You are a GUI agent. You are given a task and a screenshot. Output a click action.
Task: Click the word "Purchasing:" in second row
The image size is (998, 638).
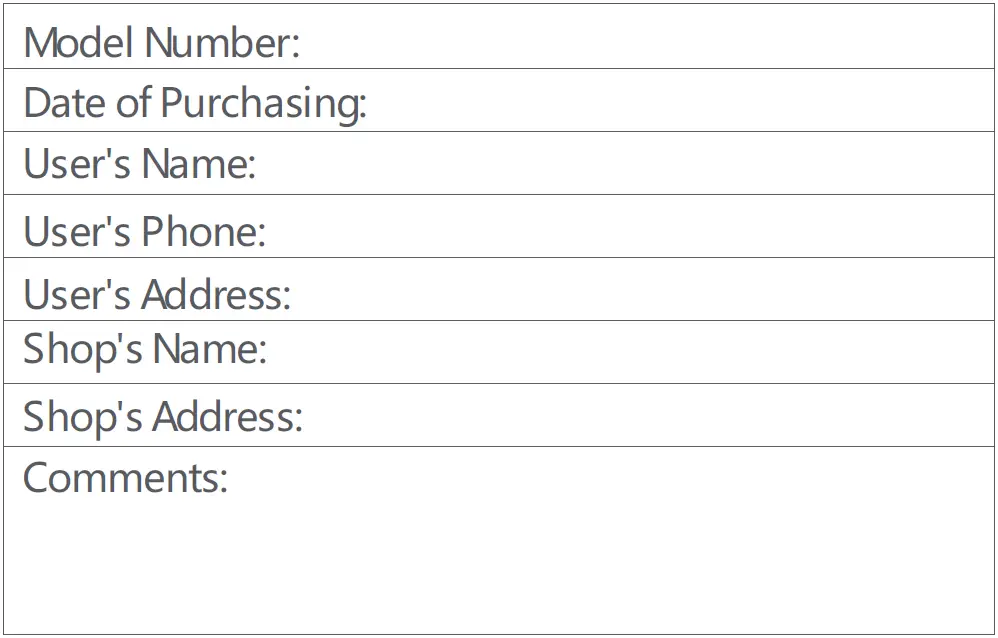tap(263, 103)
